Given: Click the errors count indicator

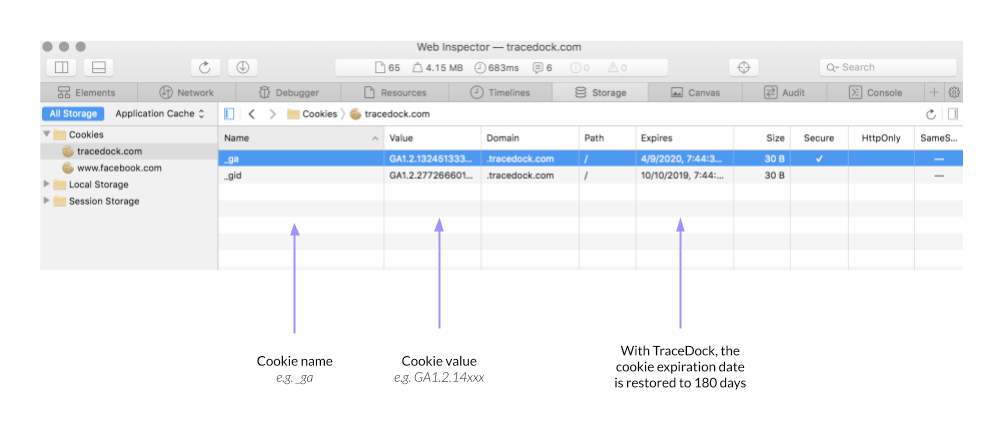Looking at the screenshot, I should tap(579, 68).
